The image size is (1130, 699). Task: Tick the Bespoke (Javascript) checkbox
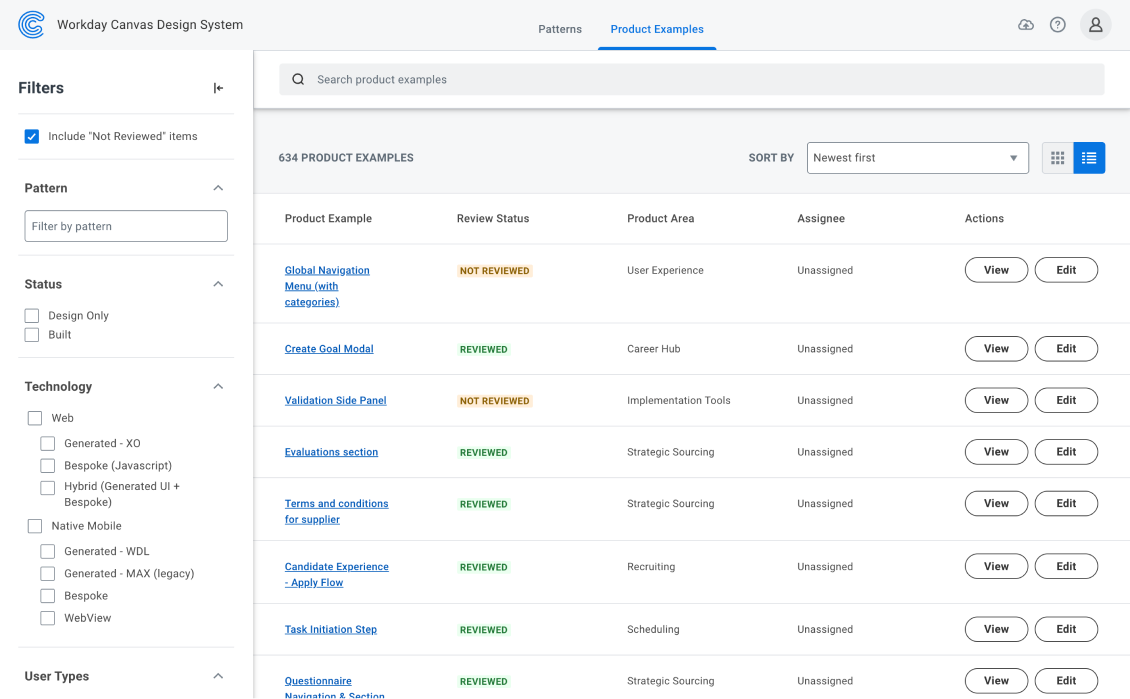[48, 466]
